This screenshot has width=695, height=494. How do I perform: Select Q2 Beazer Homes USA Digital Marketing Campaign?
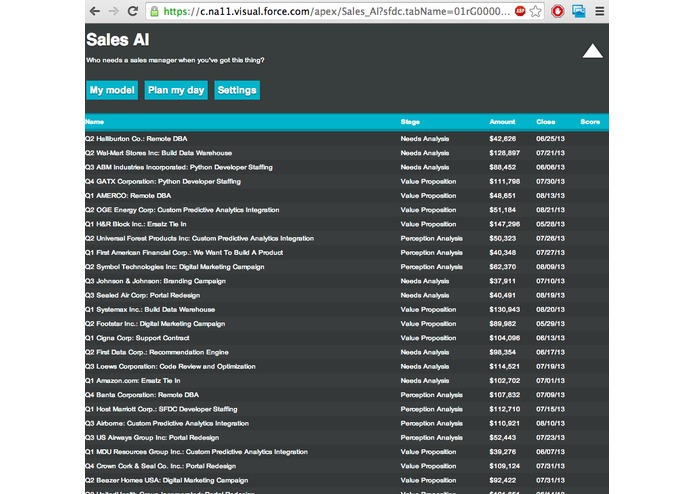(167, 480)
